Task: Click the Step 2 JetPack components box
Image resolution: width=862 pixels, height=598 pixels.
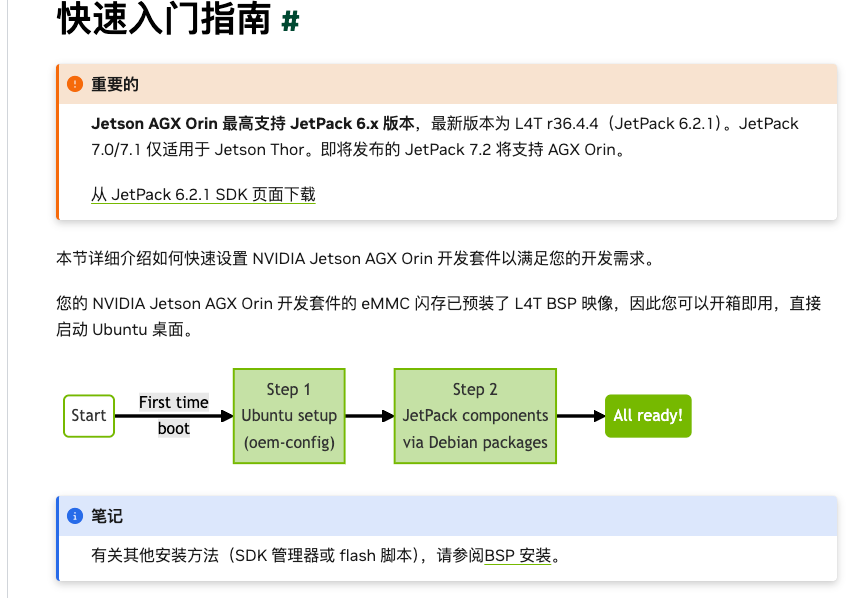Action: point(476,416)
